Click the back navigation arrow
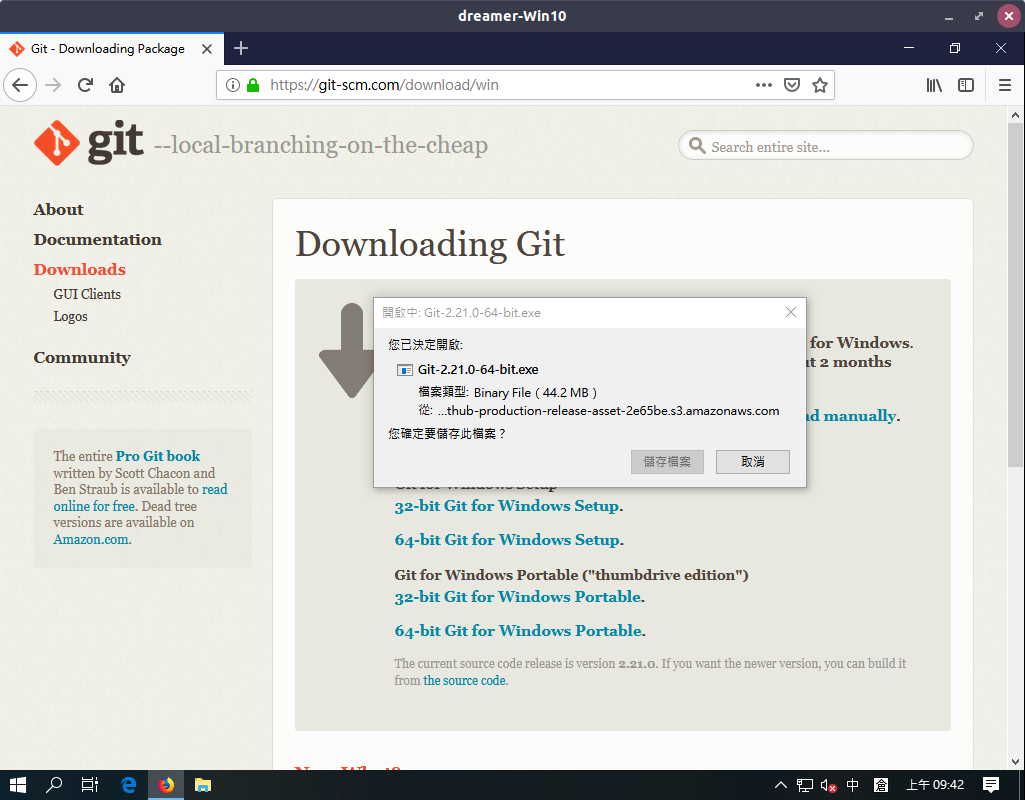 pyautogui.click(x=20, y=85)
